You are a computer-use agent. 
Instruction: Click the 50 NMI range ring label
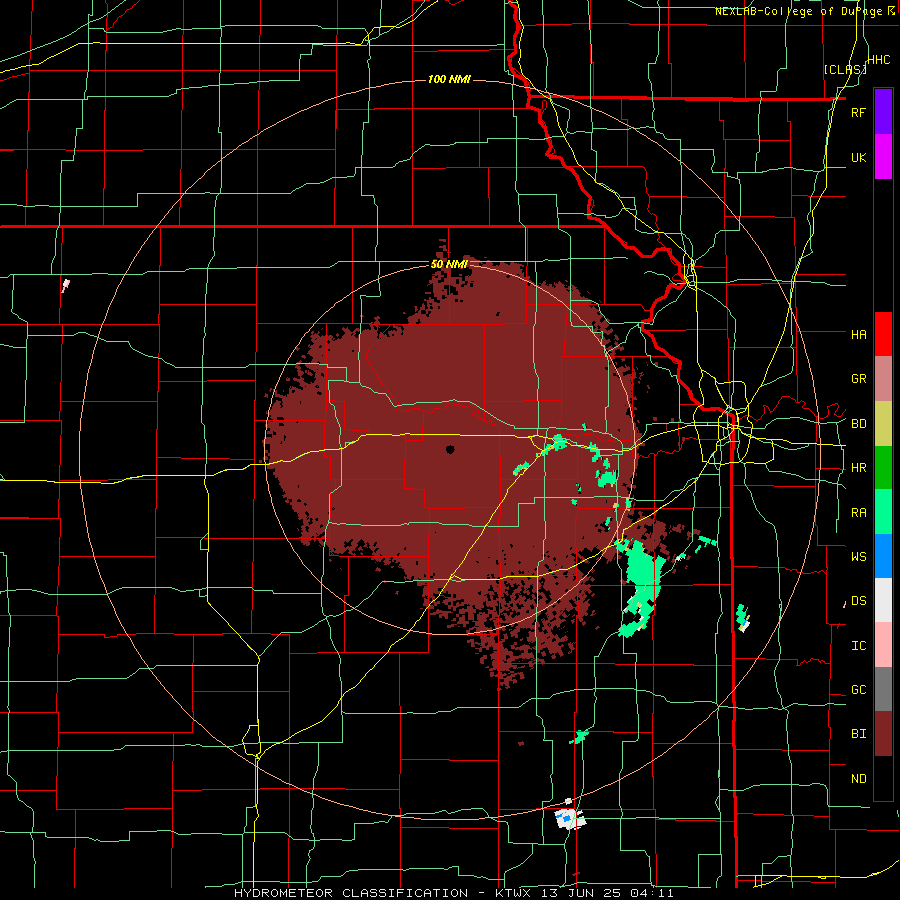click(449, 264)
